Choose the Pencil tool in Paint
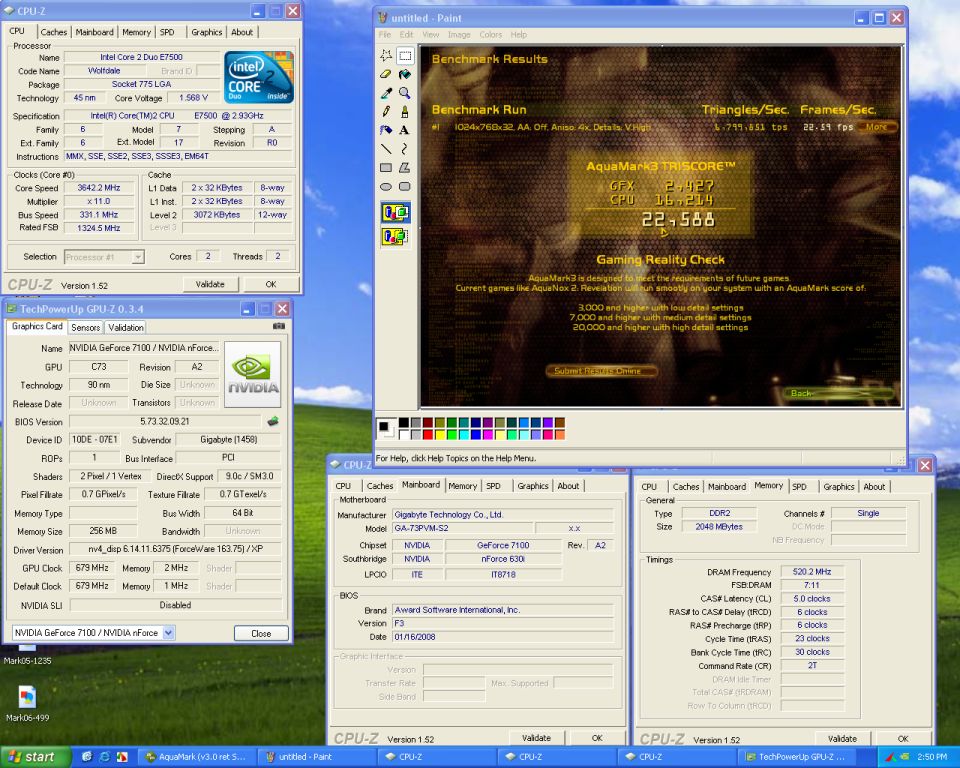The width and height of the screenshot is (960, 768). [x=386, y=112]
